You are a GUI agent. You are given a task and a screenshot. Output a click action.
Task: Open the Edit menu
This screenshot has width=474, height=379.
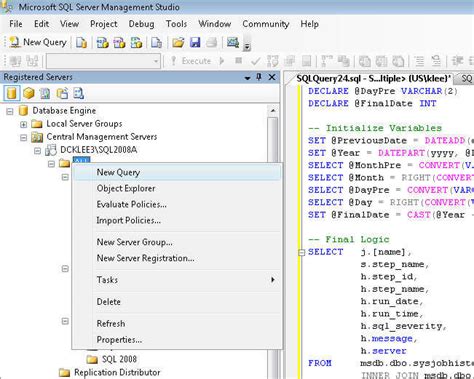(x=41, y=24)
